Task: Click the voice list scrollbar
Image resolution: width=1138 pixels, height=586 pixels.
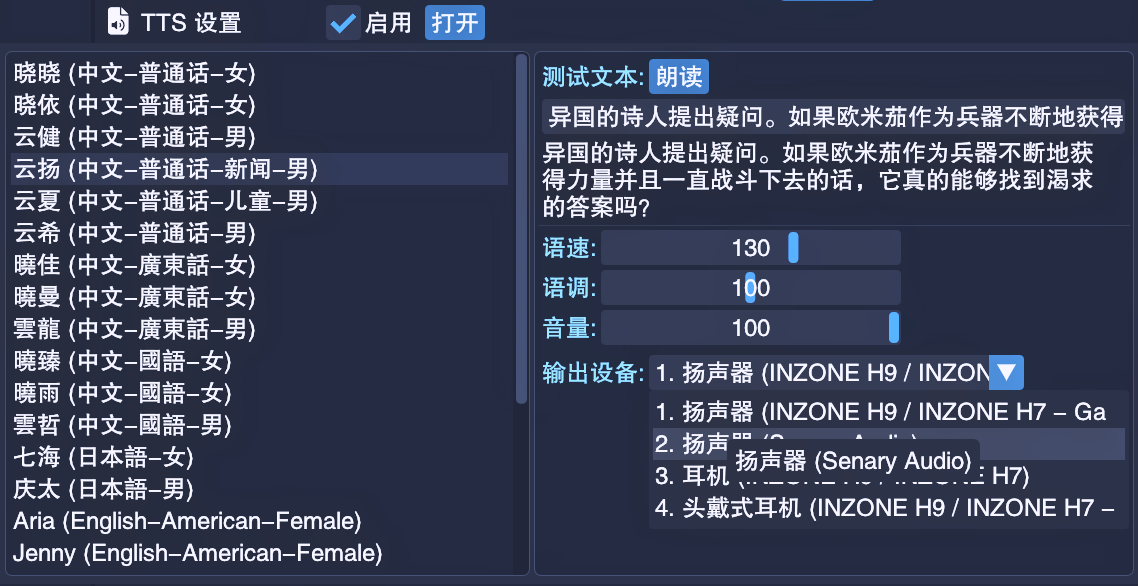Action: 521,230
